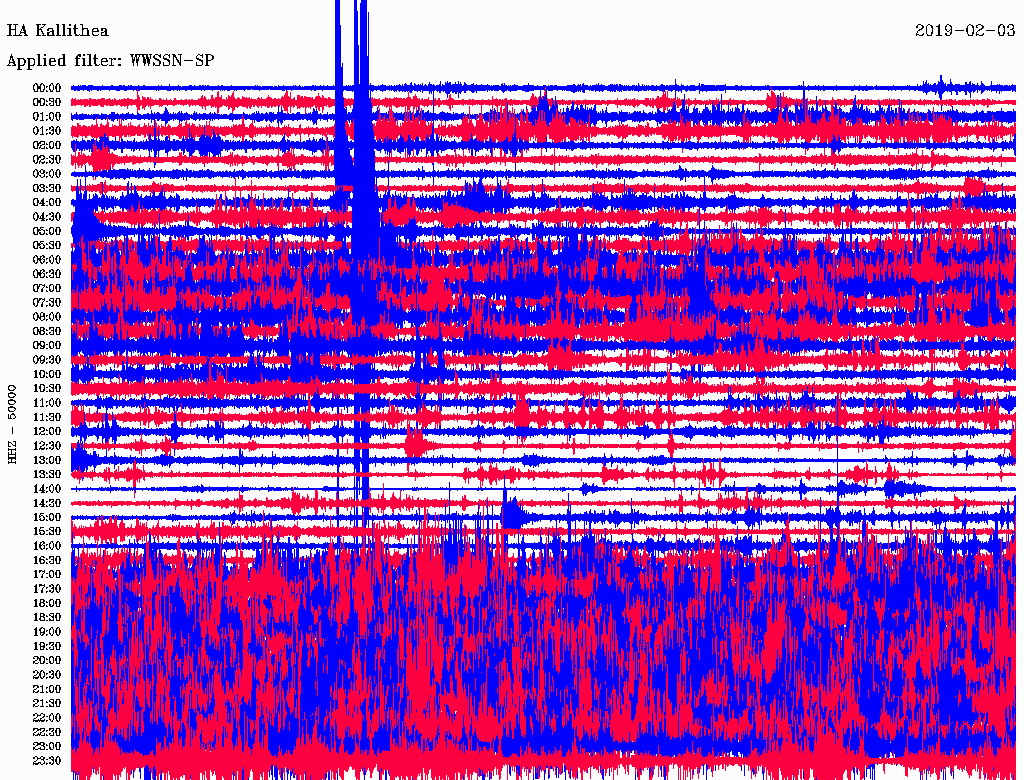Click the 'Applied filter: WWSSN-SP' text

coord(110,61)
